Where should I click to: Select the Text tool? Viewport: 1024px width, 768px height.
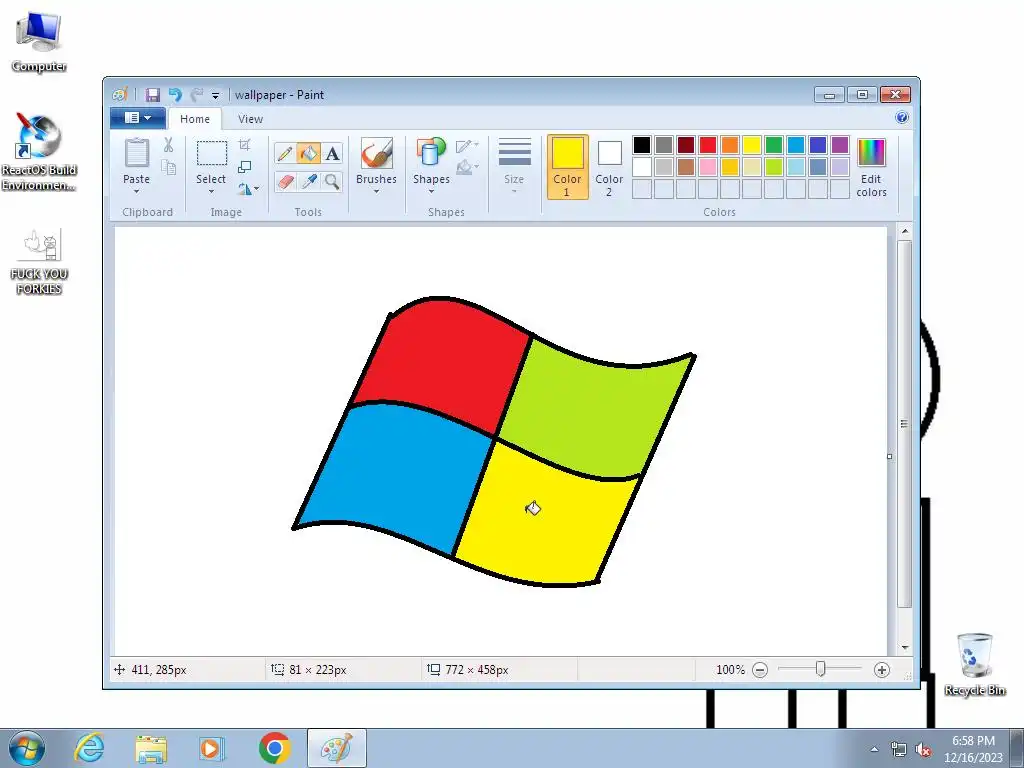tap(332, 153)
